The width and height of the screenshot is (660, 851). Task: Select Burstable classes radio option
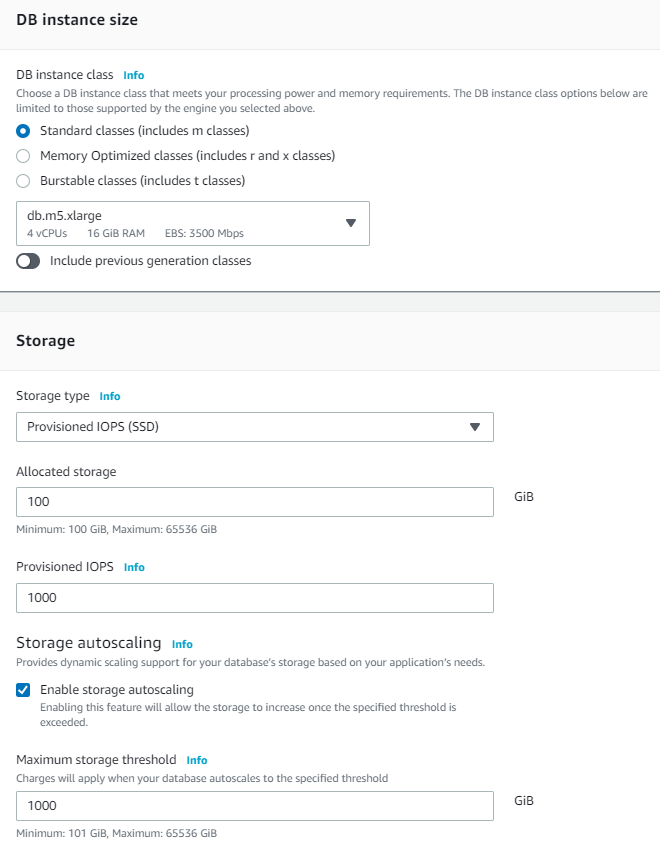[23, 181]
